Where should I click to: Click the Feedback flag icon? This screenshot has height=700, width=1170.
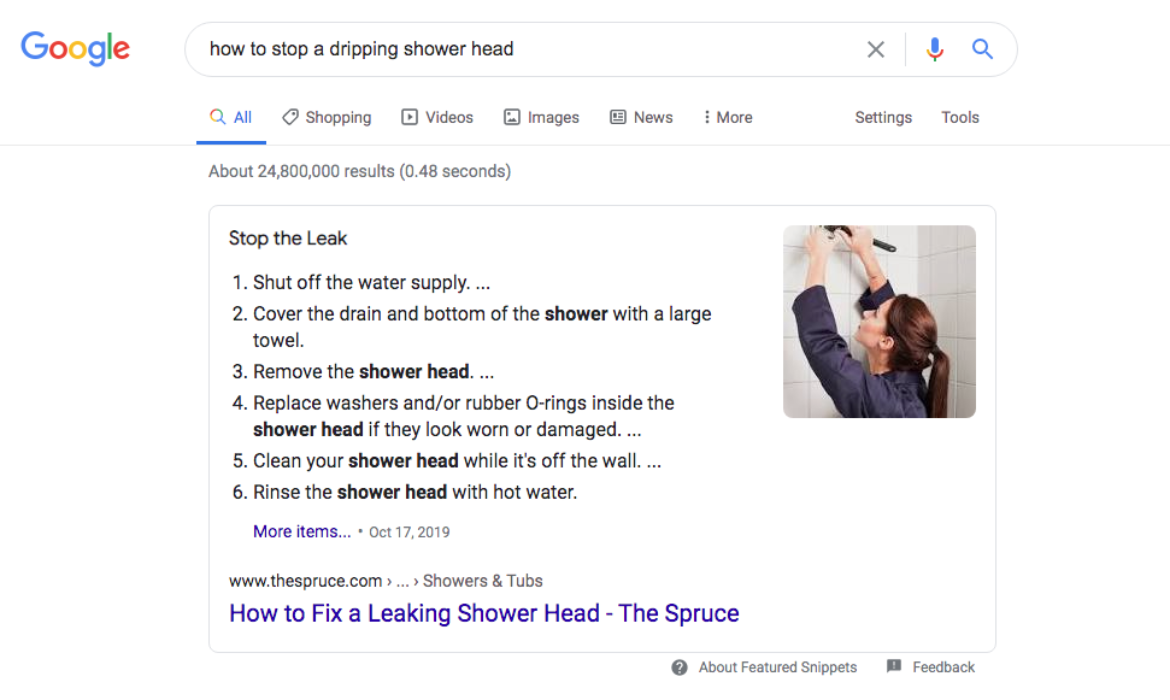coord(893,666)
